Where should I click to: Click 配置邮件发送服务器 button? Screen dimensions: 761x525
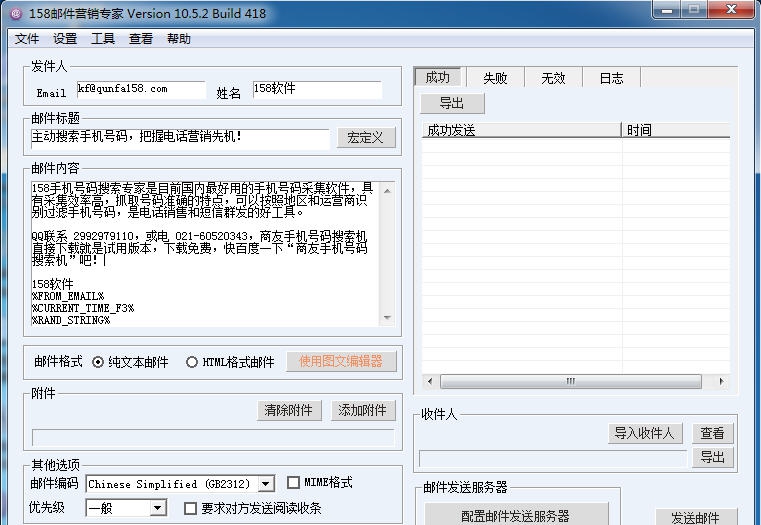pyautogui.click(x=516, y=514)
